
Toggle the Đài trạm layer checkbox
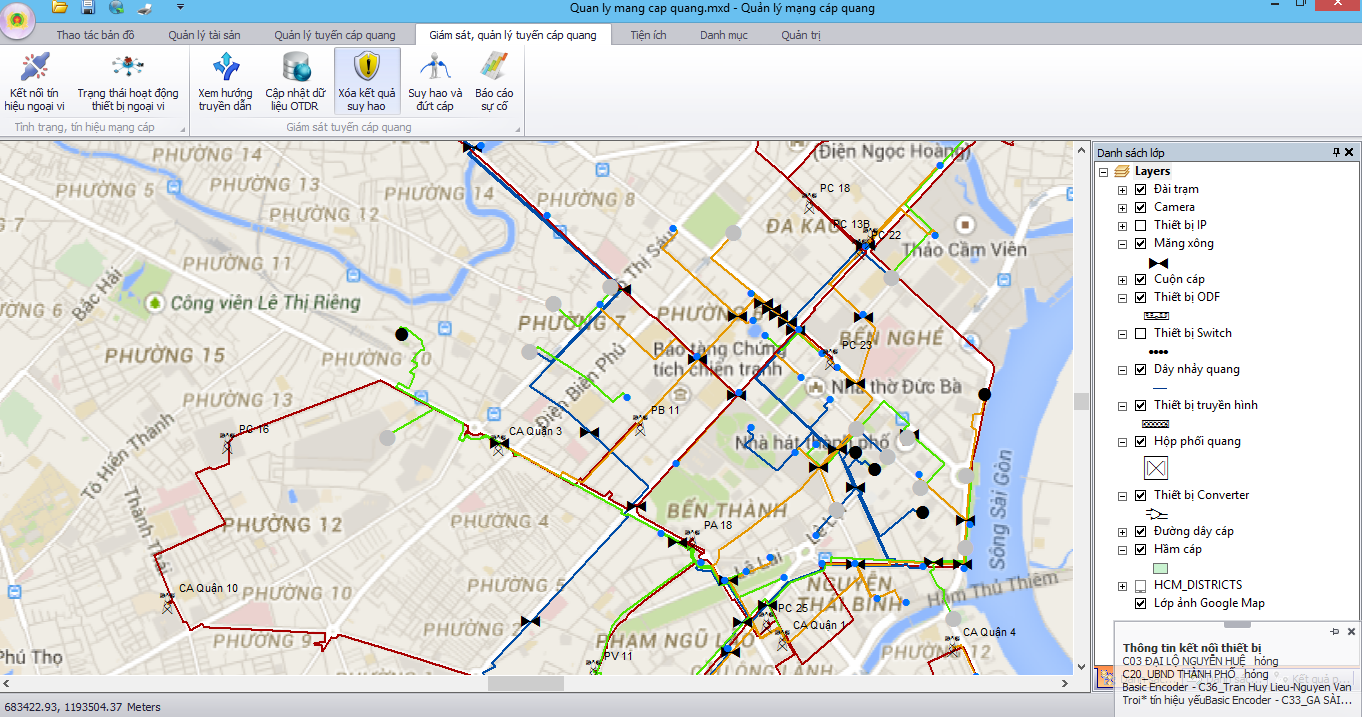point(1141,189)
